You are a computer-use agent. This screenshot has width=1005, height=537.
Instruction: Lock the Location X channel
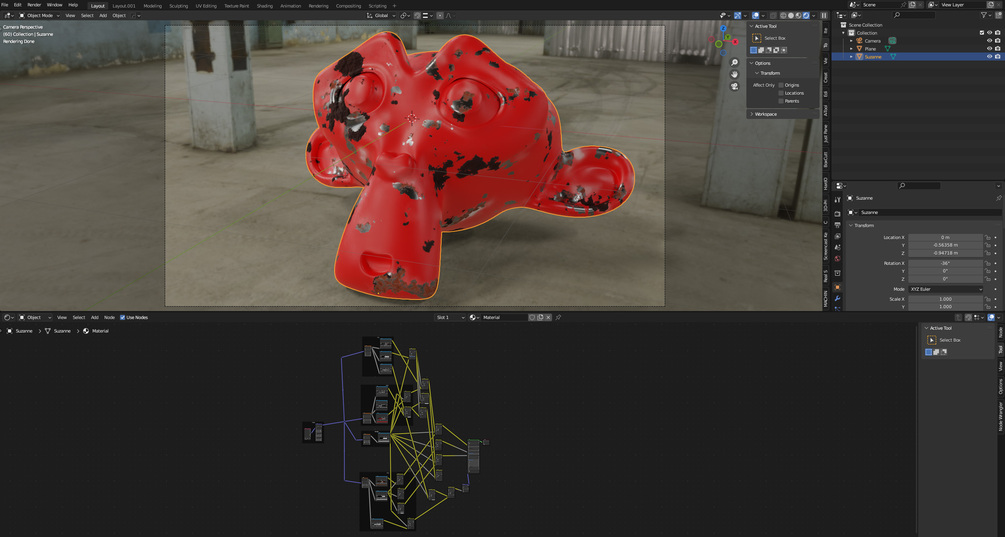point(988,237)
